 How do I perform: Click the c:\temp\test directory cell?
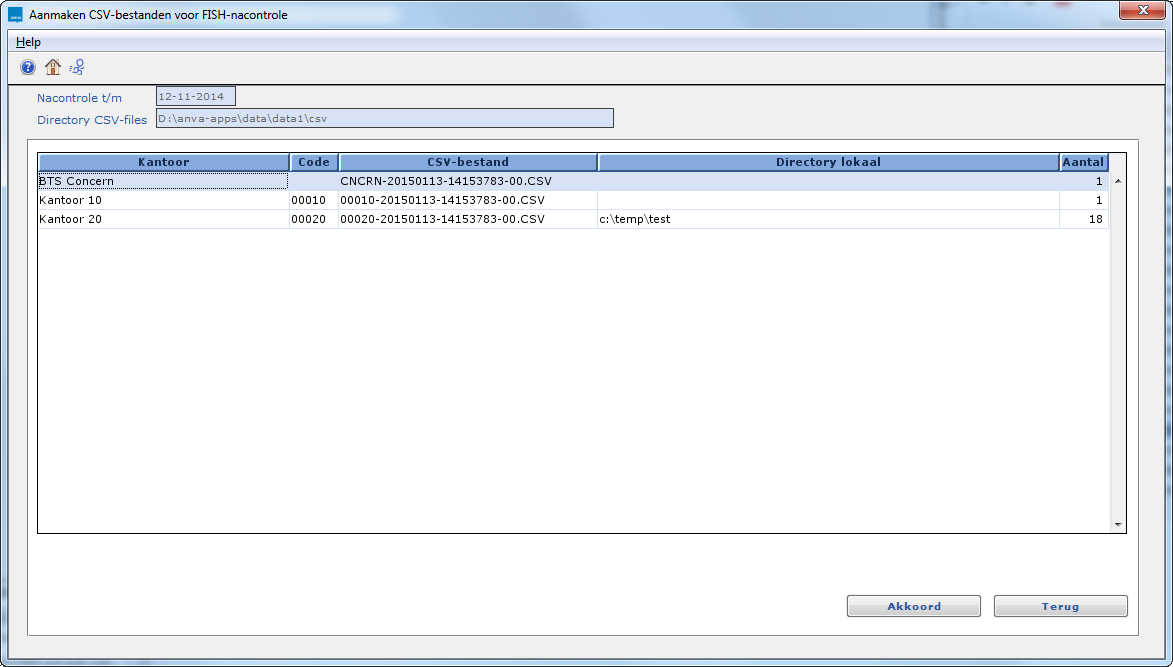pos(827,219)
